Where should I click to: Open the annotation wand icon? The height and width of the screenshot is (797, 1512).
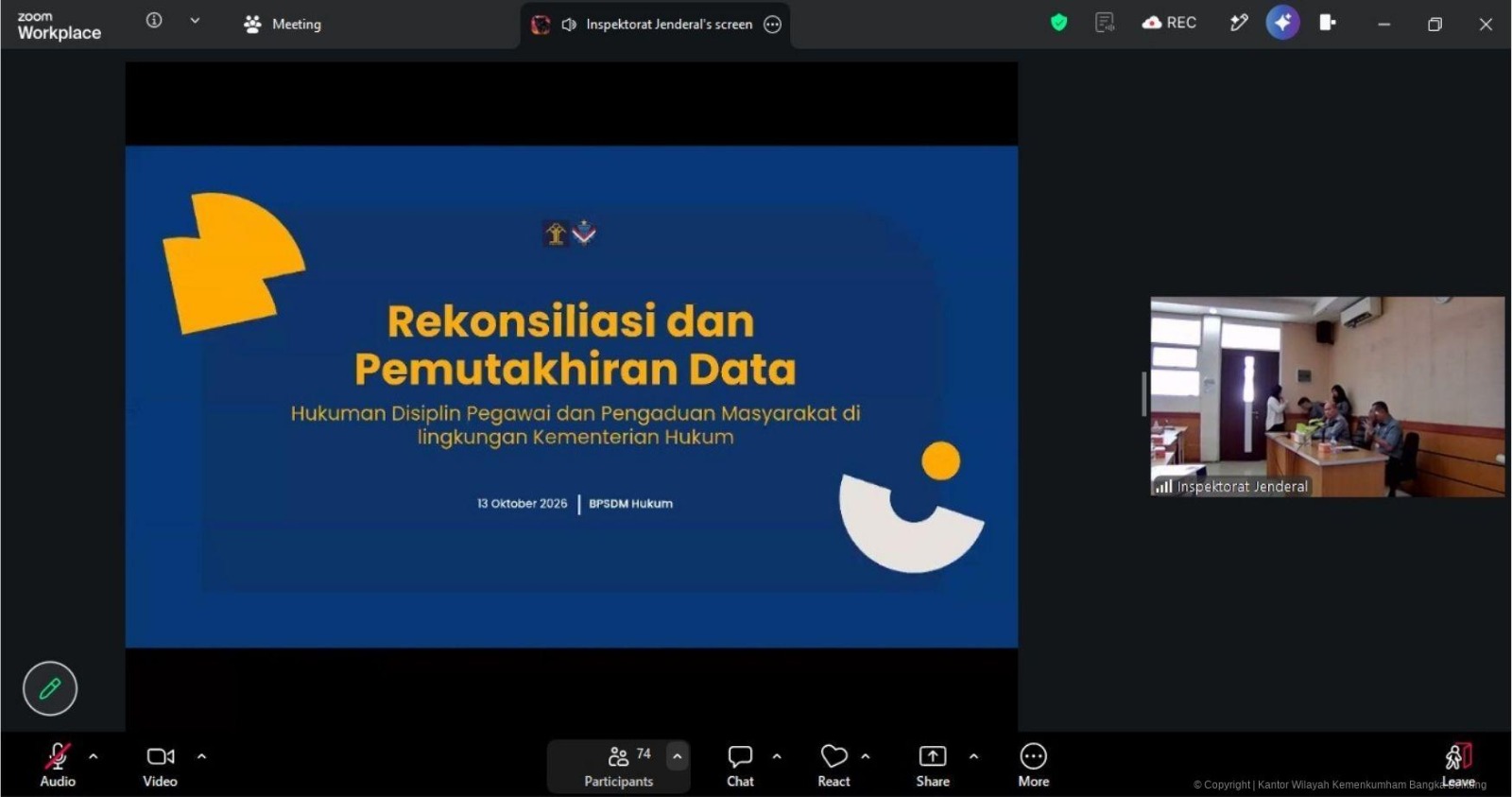point(1239,22)
